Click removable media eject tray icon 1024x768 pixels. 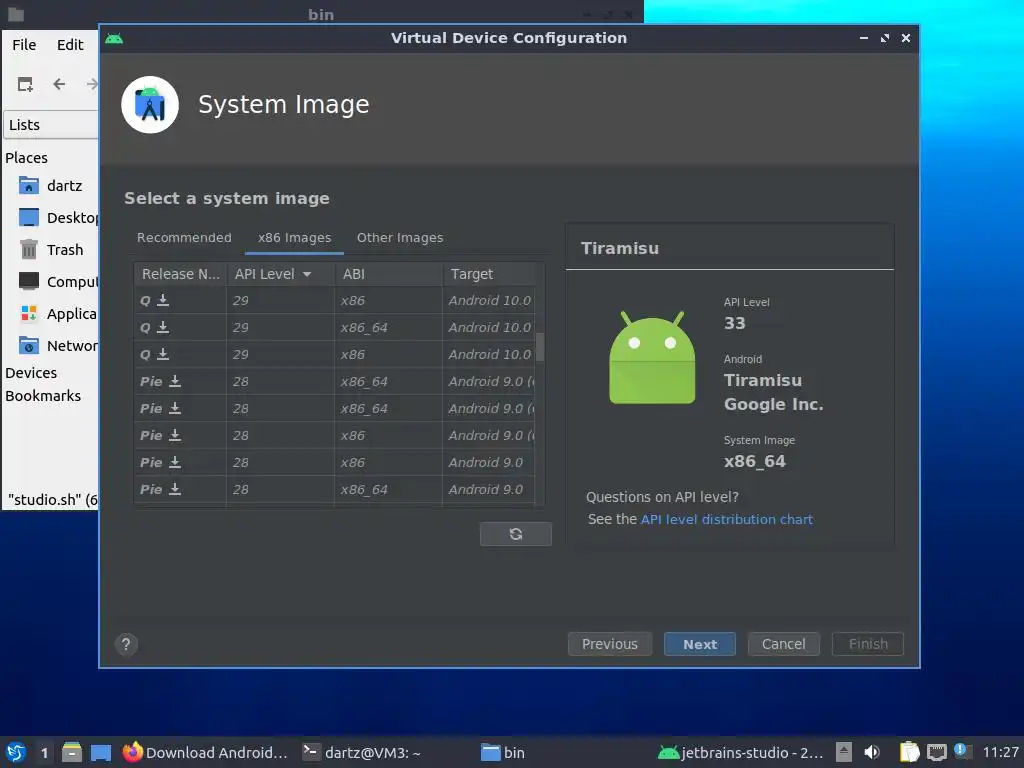click(x=844, y=752)
